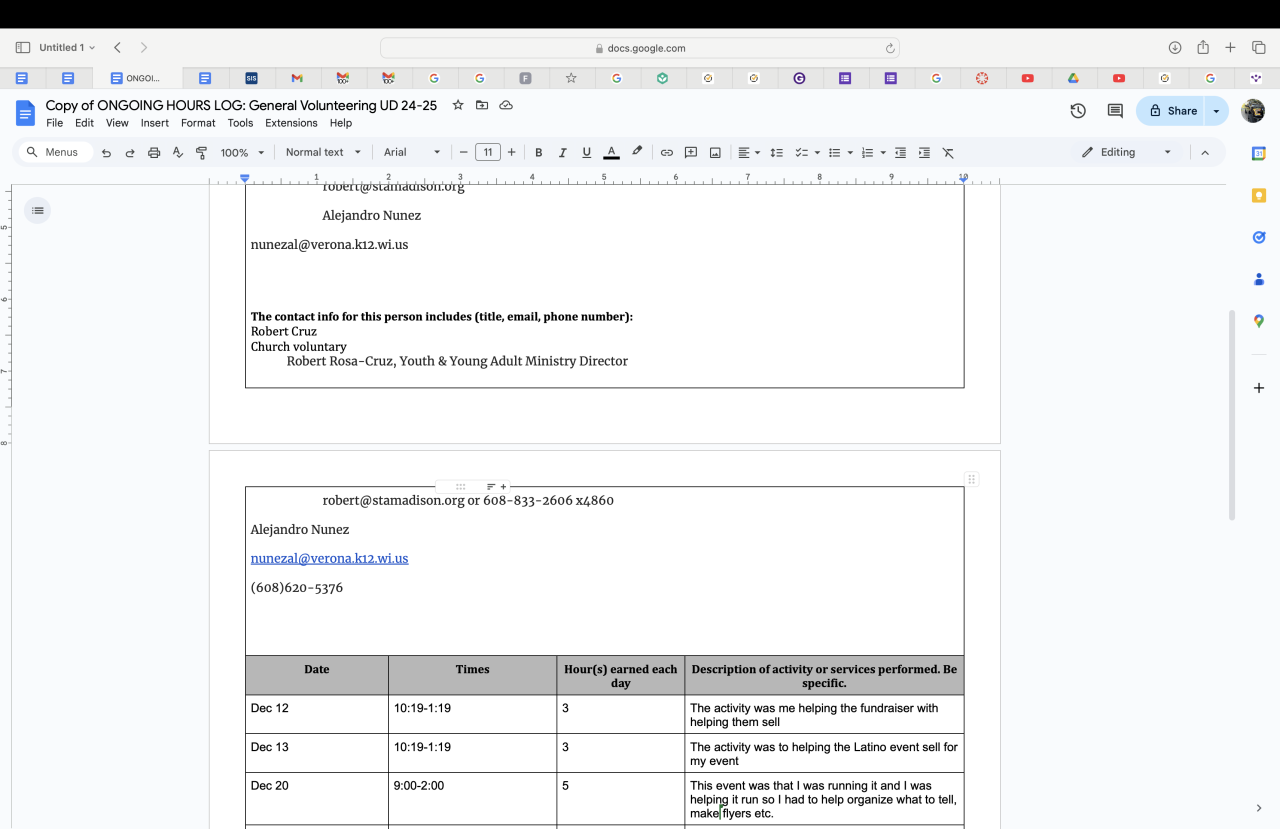Open Contacts in the side panel

[x=1259, y=279]
